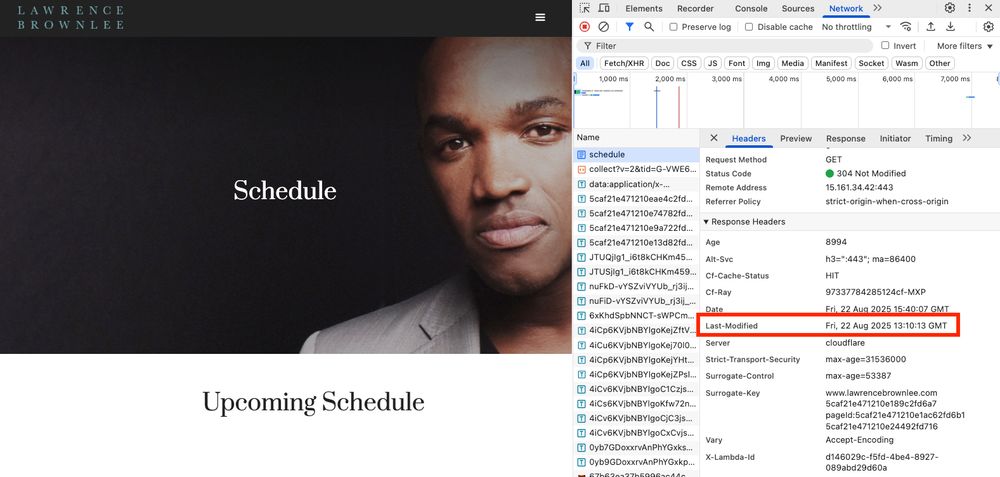Click the Cf-Ray header value
The image size is (1000, 477).
874,292
